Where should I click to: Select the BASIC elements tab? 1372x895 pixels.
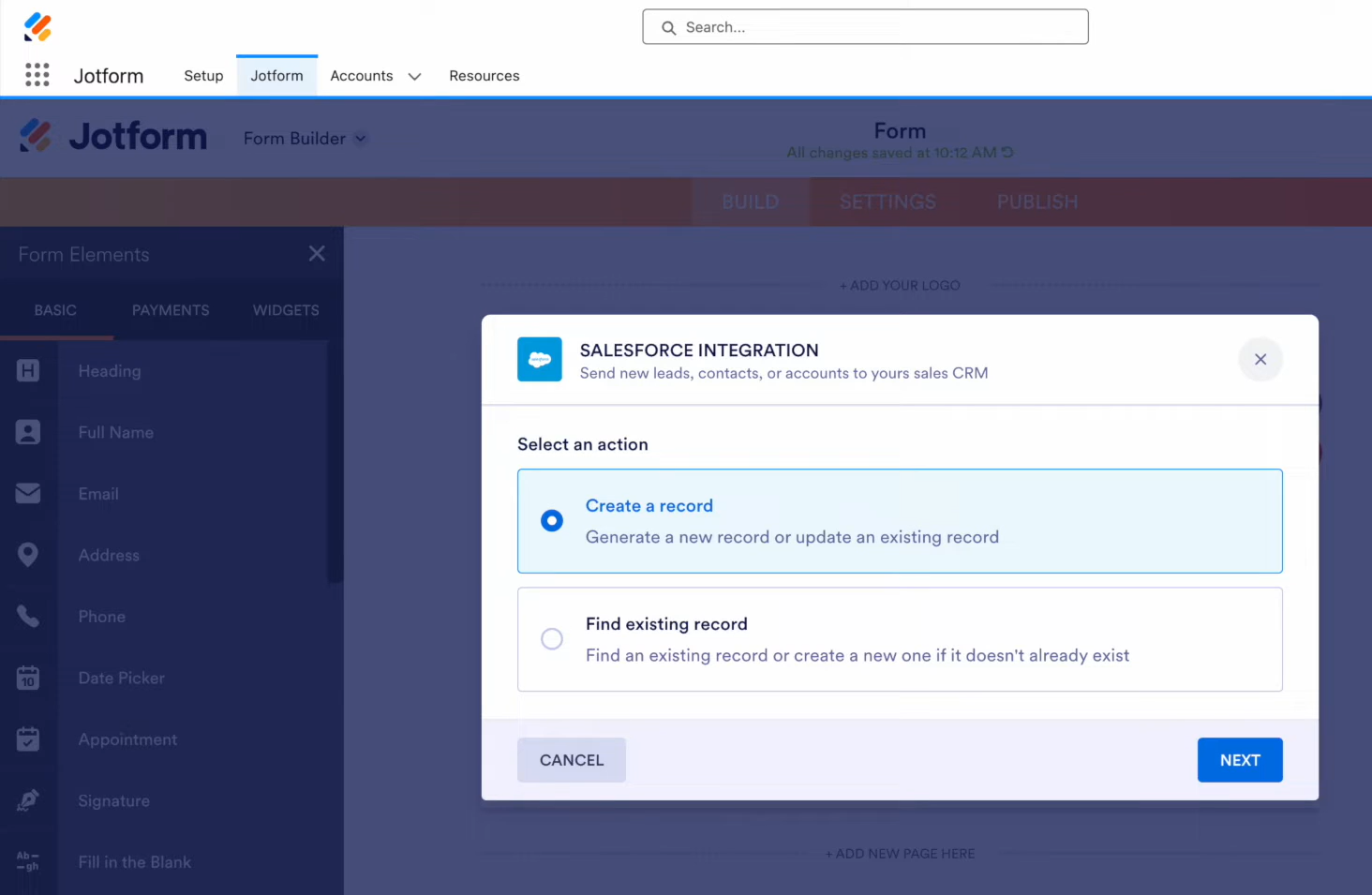[56, 310]
